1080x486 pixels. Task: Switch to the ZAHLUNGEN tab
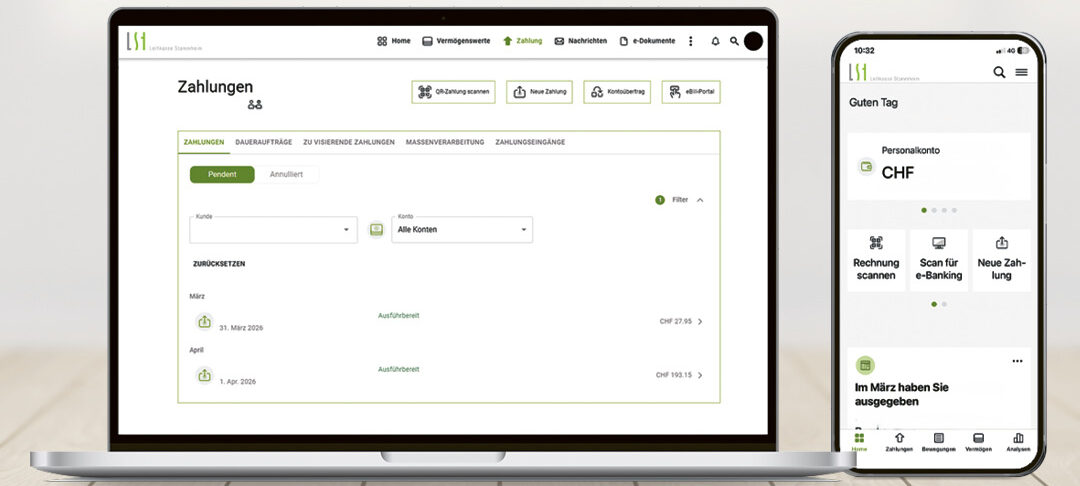click(x=204, y=142)
